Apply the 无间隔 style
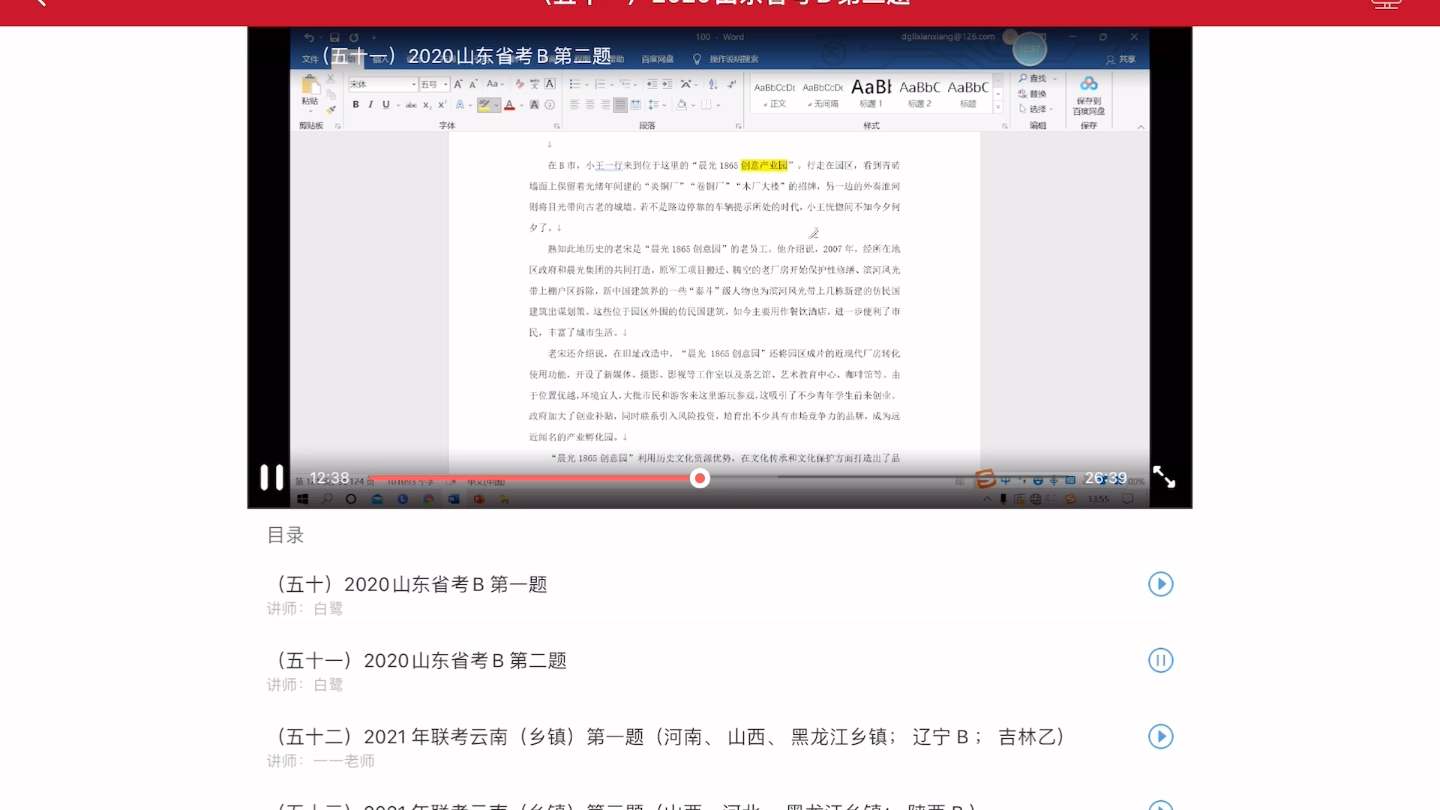Image resolution: width=1440 pixels, height=810 pixels. [x=822, y=94]
